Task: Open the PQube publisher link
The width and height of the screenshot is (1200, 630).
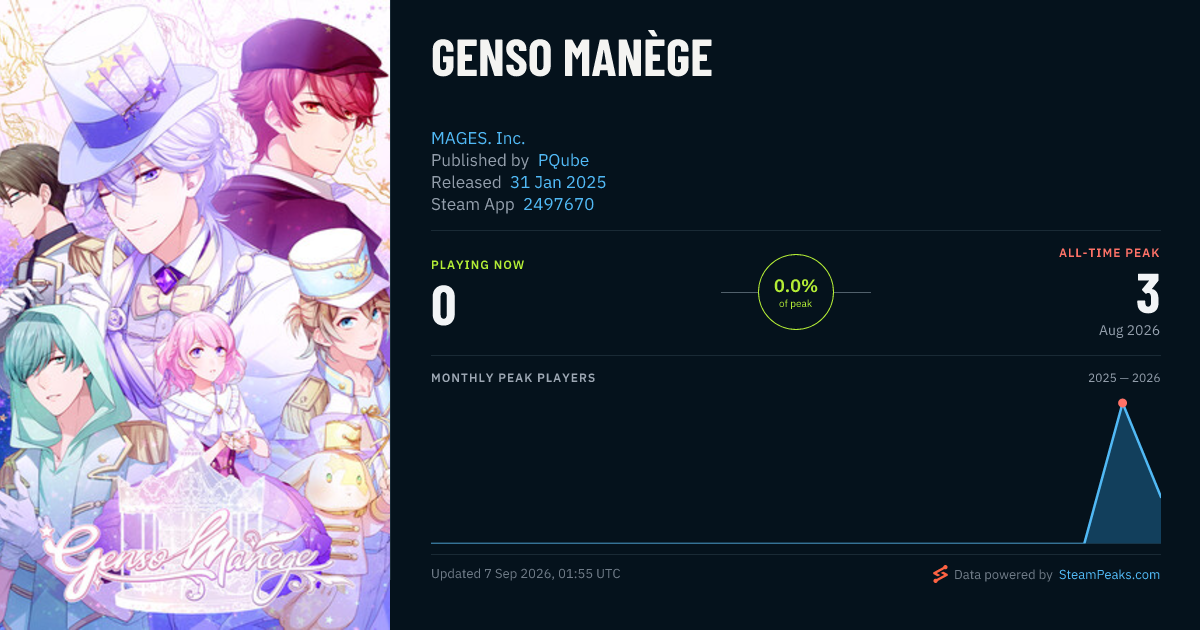Action: click(563, 160)
